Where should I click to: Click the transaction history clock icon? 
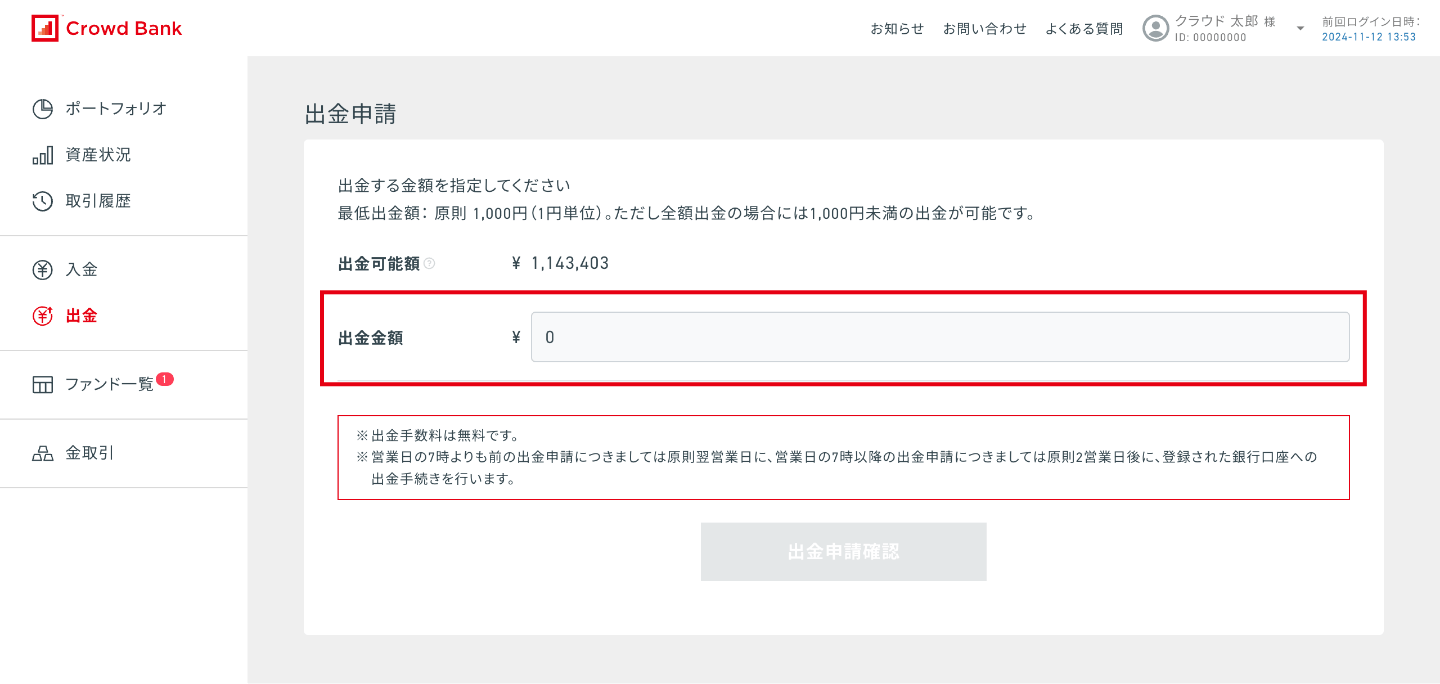click(x=42, y=201)
